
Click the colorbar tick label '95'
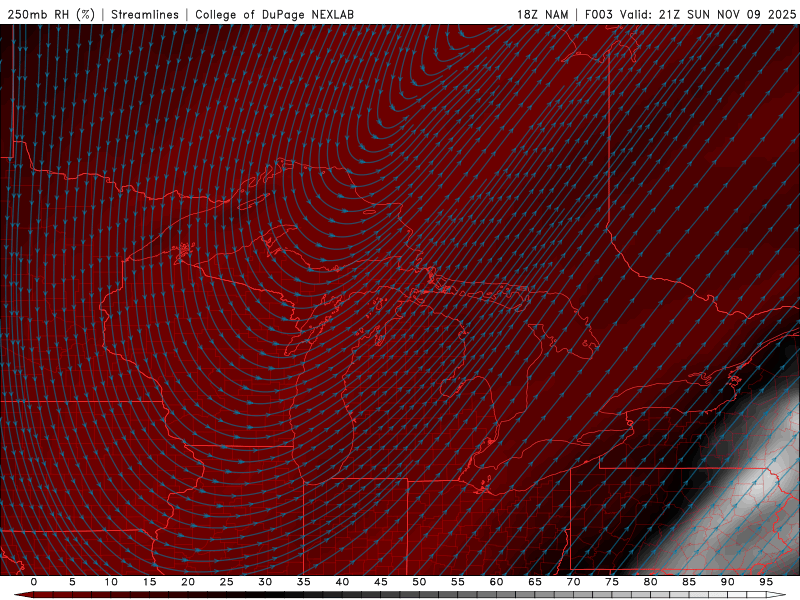[x=766, y=582]
